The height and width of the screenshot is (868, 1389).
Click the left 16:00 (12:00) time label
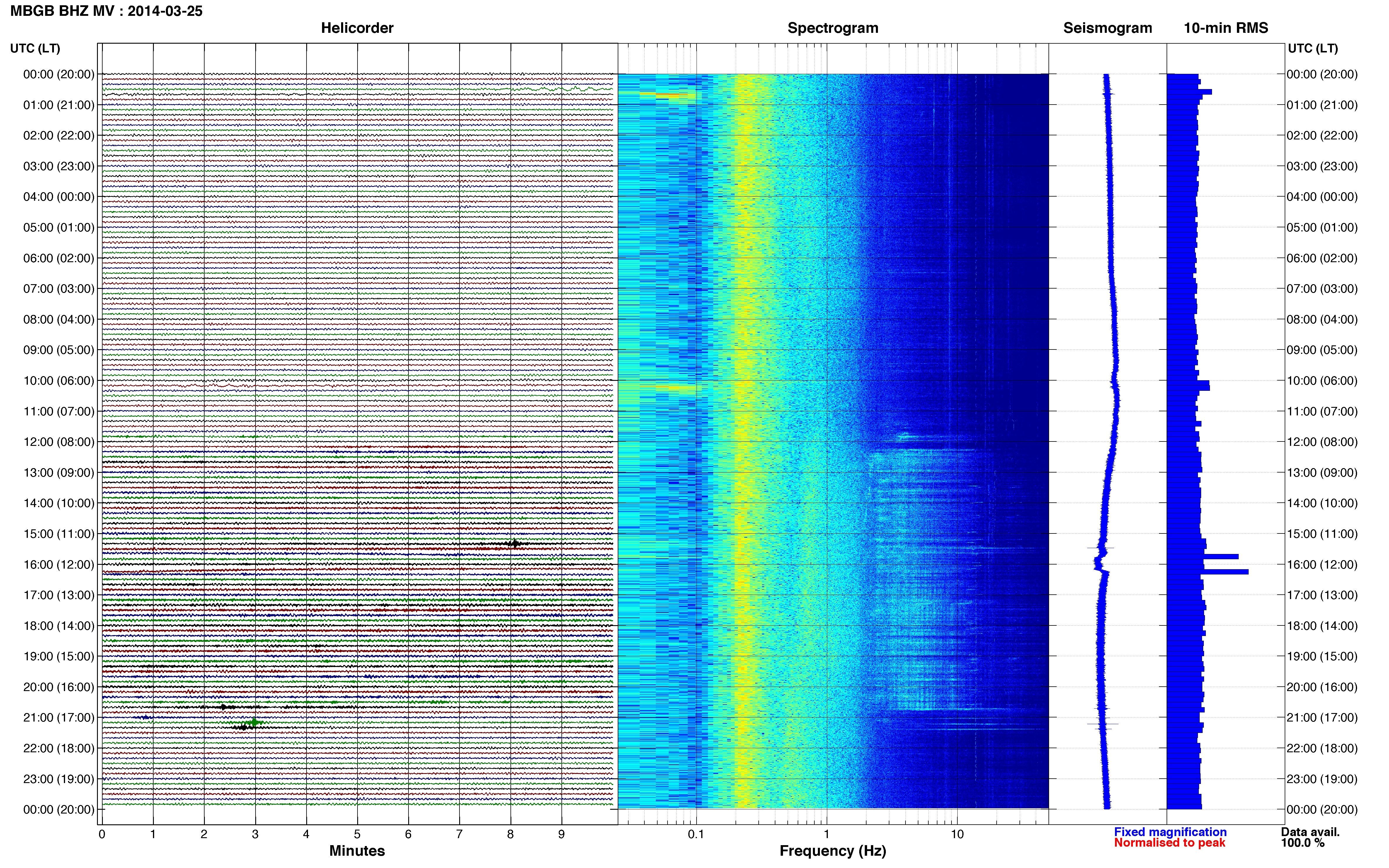(59, 564)
